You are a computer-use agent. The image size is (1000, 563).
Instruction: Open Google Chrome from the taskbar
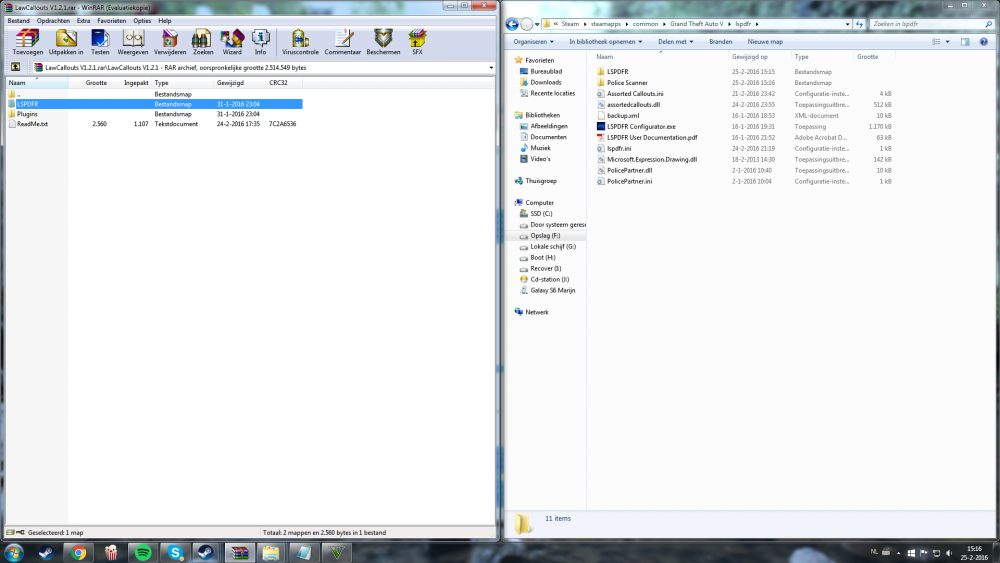[79, 553]
